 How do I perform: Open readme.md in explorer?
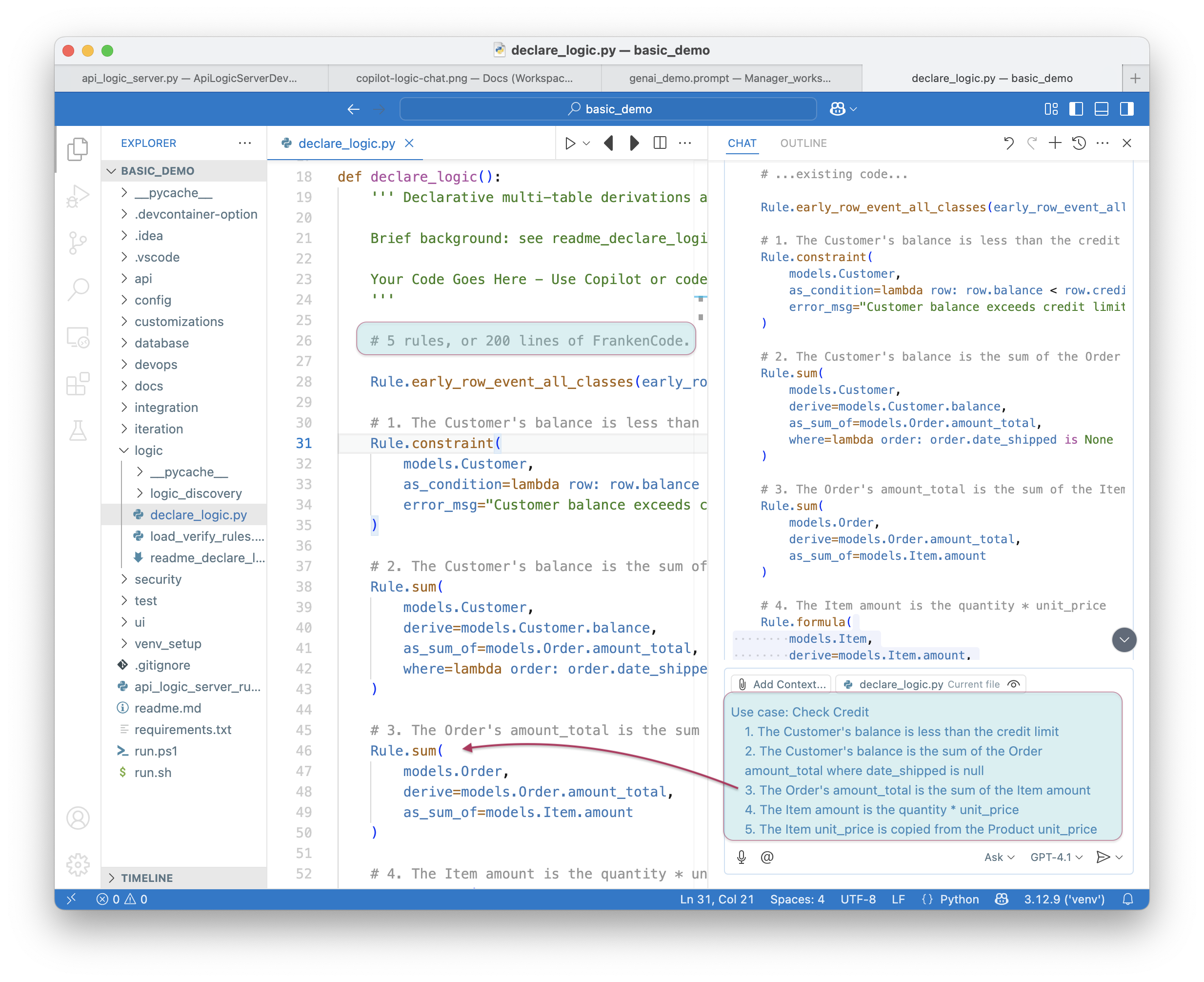184,708
